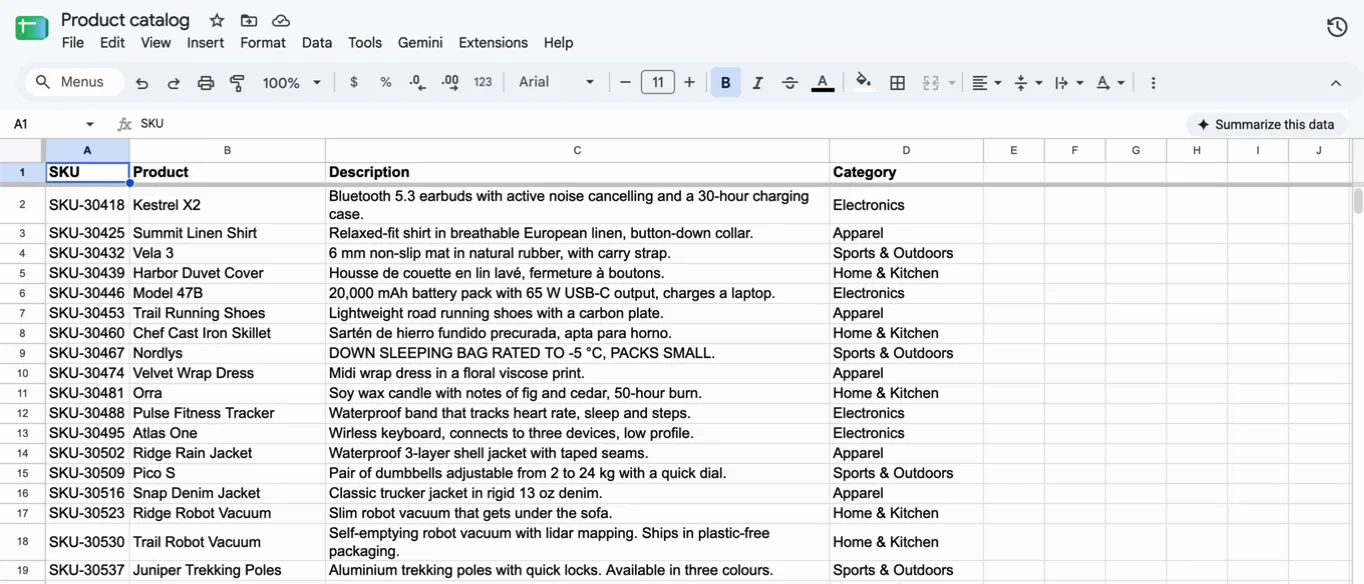Increase font size plus button
The image size is (1364, 584).
pos(689,83)
